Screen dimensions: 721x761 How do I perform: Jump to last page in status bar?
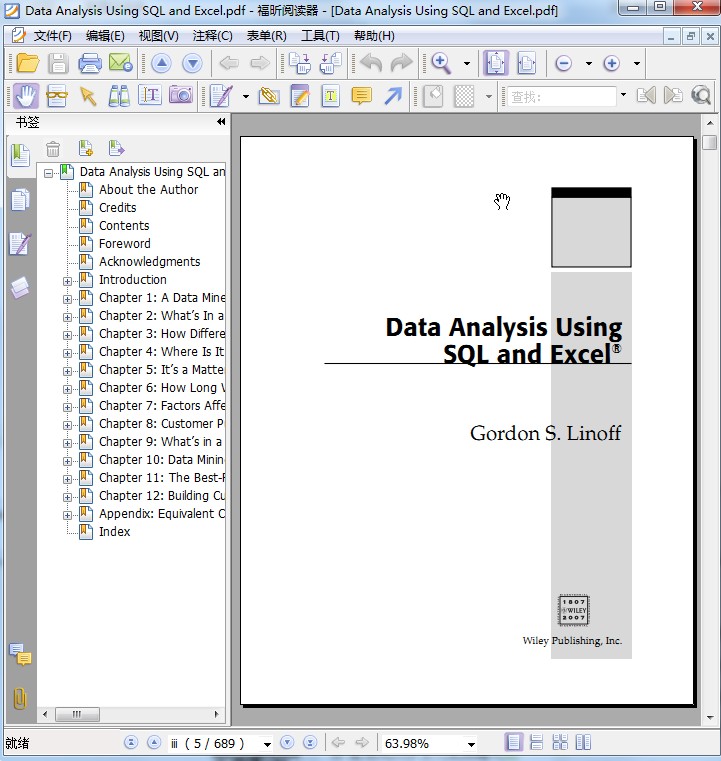coord(310,743)
